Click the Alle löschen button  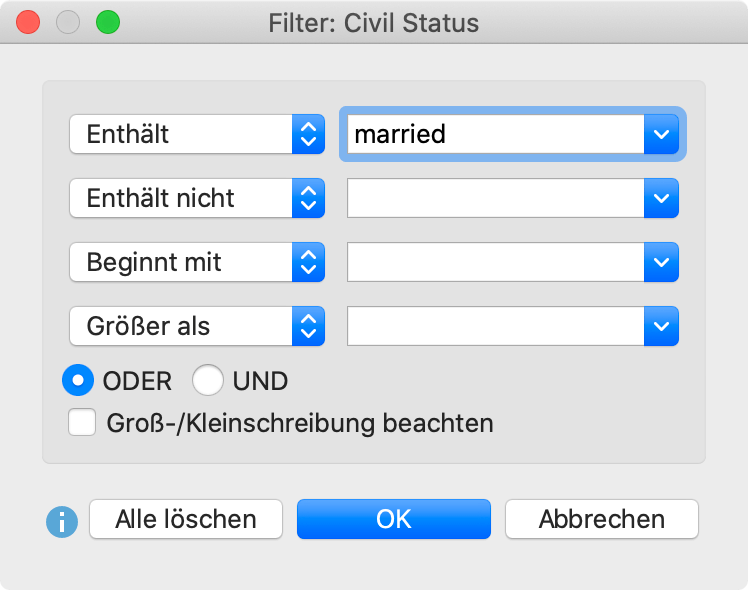pos(186,519)
